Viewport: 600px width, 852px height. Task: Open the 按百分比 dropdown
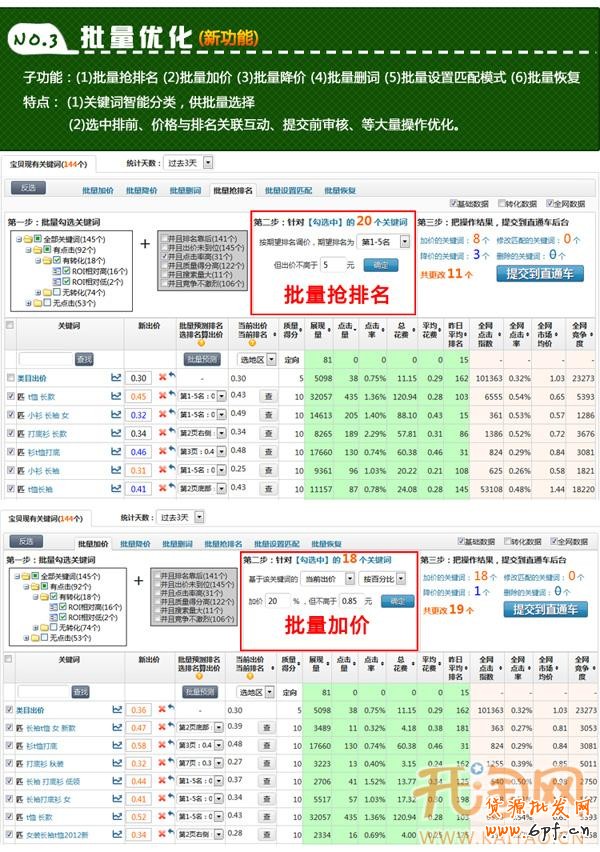(x=385, y=578)
